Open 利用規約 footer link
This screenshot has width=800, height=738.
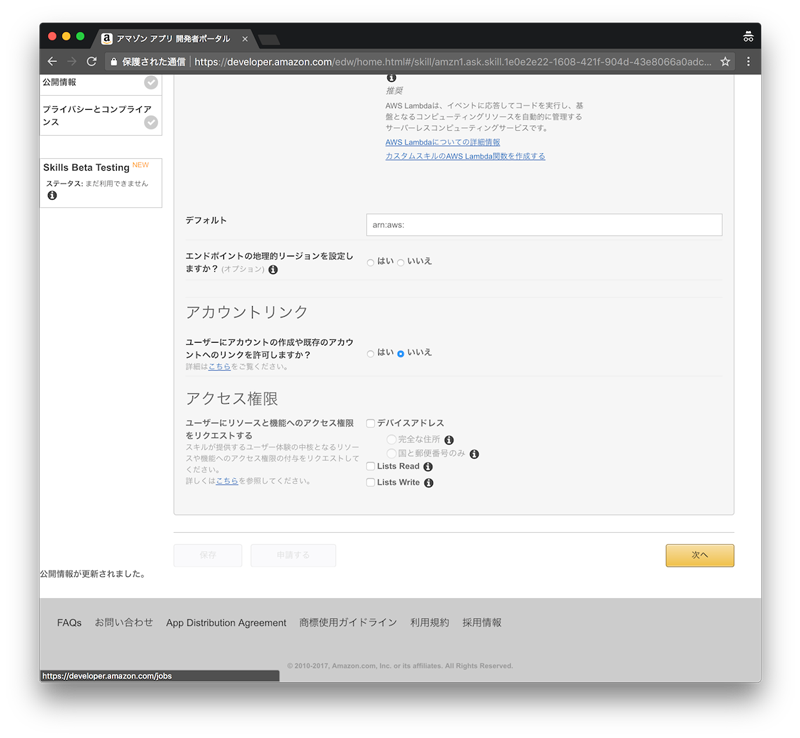430,623
